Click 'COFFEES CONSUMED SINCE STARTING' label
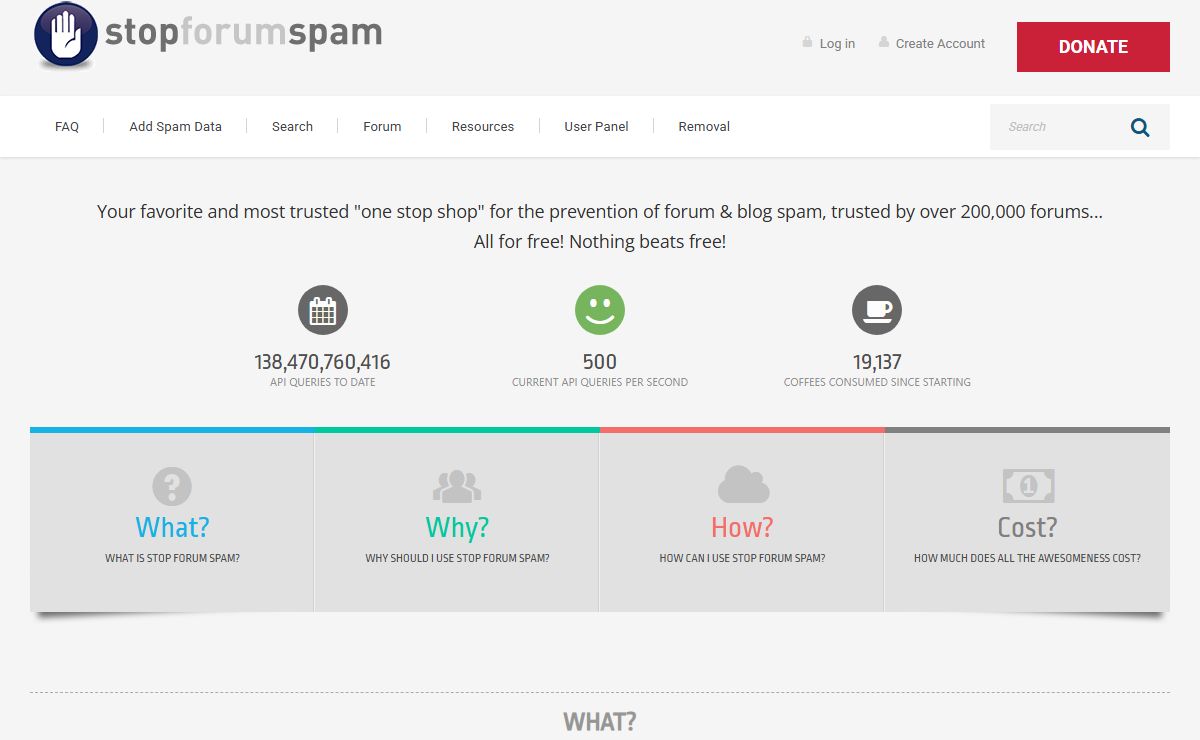The image size is (1200, 740). 877,383
